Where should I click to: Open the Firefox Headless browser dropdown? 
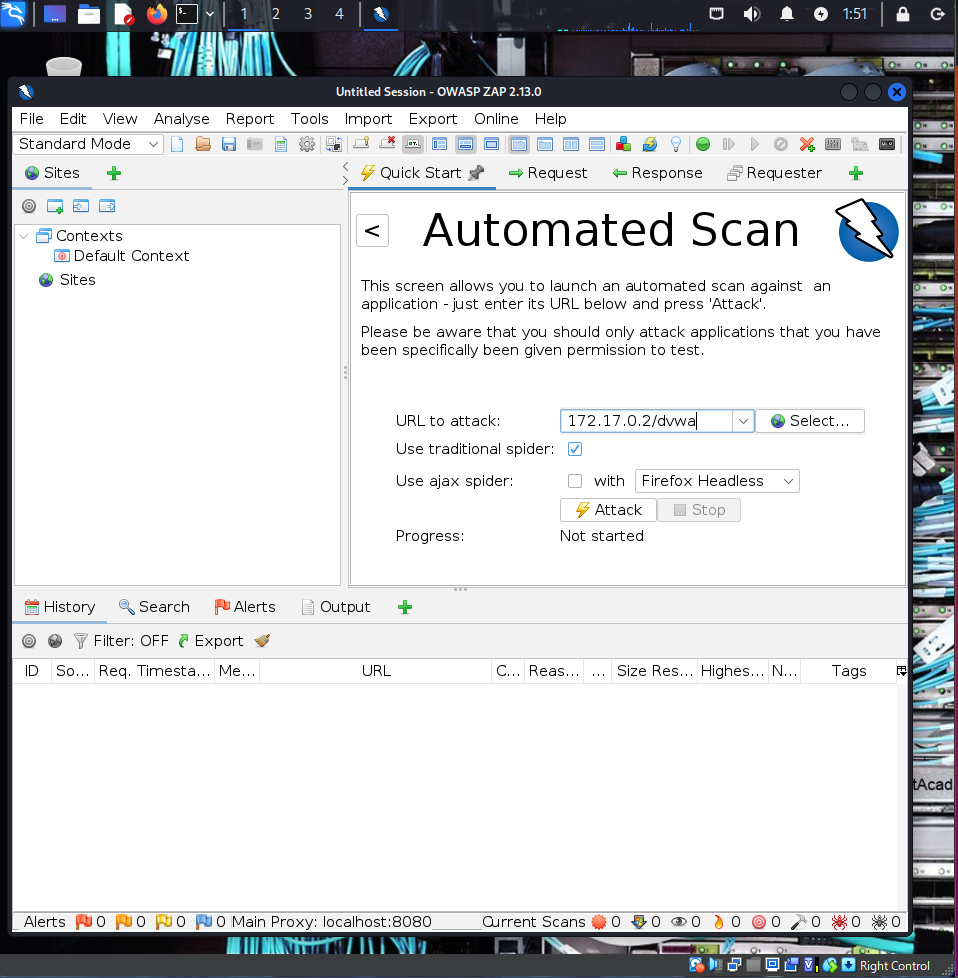click(x=717, y=481)
